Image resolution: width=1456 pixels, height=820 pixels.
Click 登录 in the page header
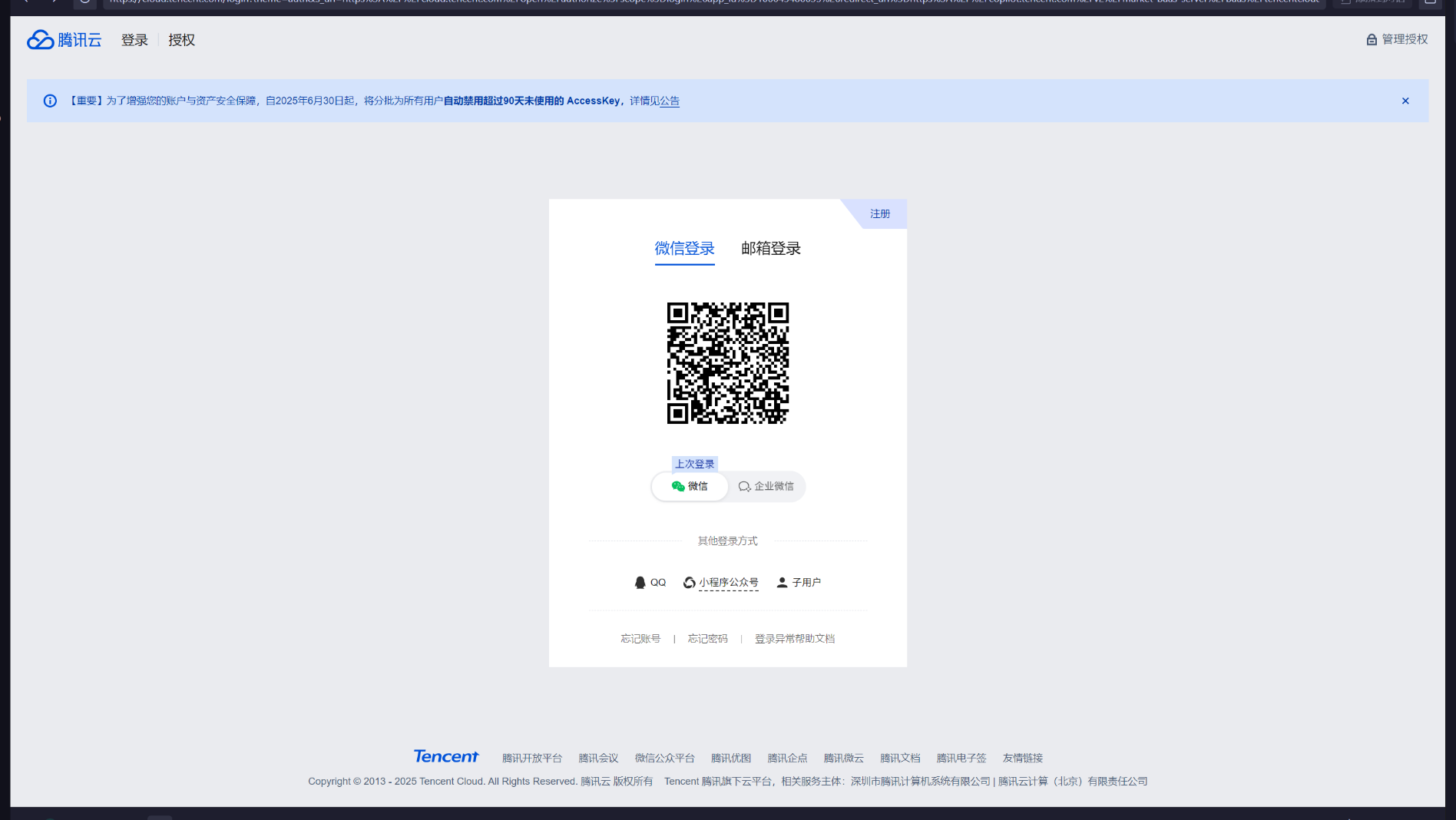pyautogui.click(x=134, y=40)
